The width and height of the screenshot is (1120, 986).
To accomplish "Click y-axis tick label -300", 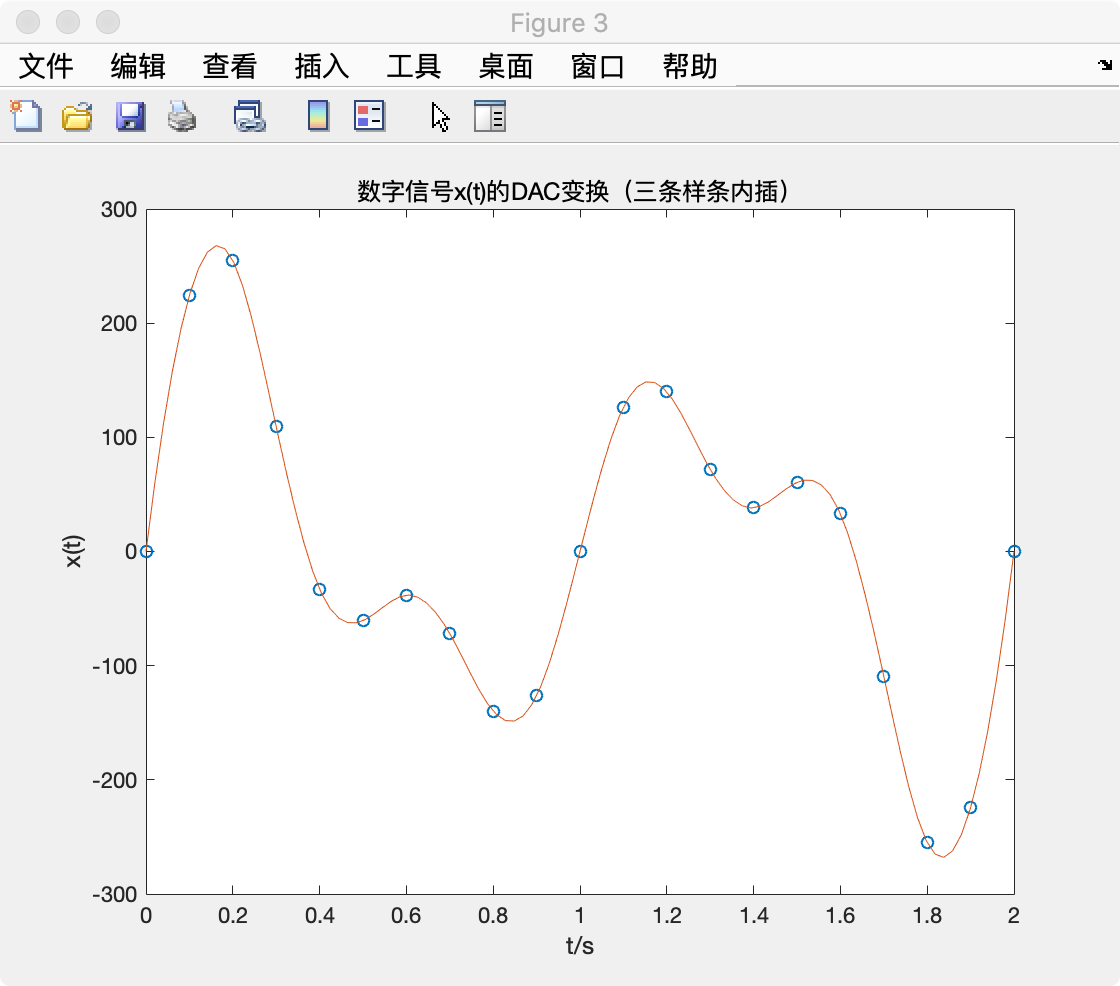I will [x=114, y=895].
